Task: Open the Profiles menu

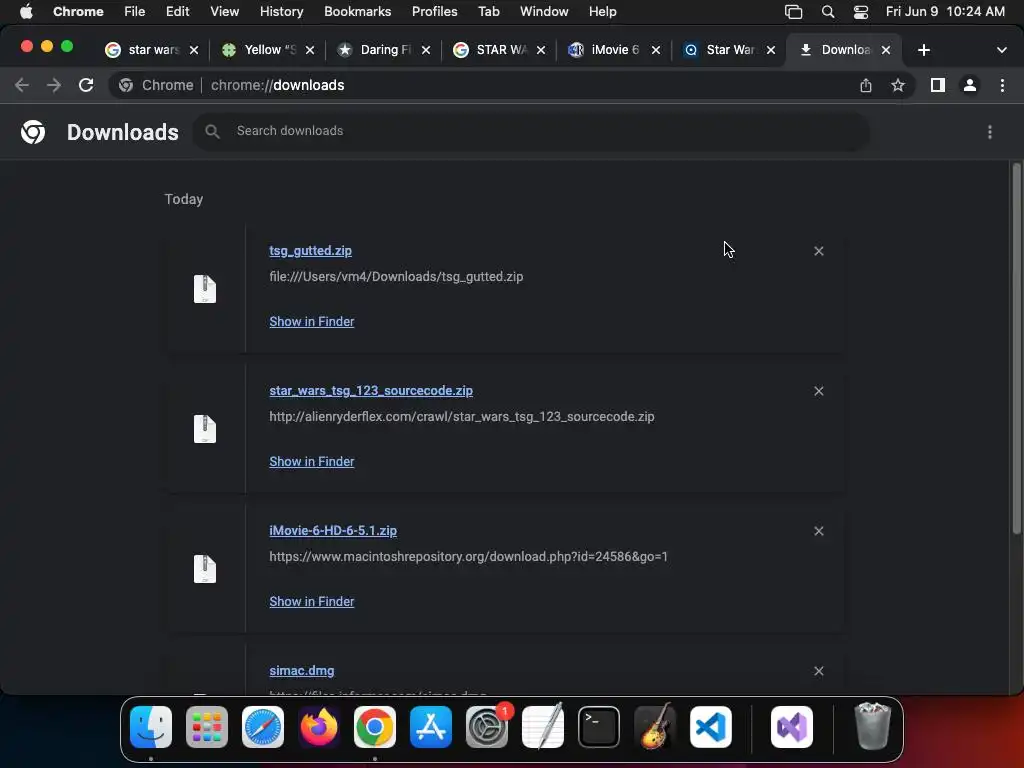Action: (434, 11)
